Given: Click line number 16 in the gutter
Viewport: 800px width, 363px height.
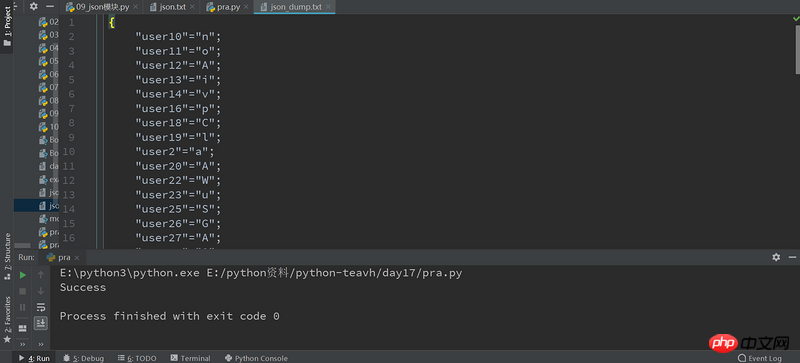Looking at the screenshot, I should coord(68,238).
